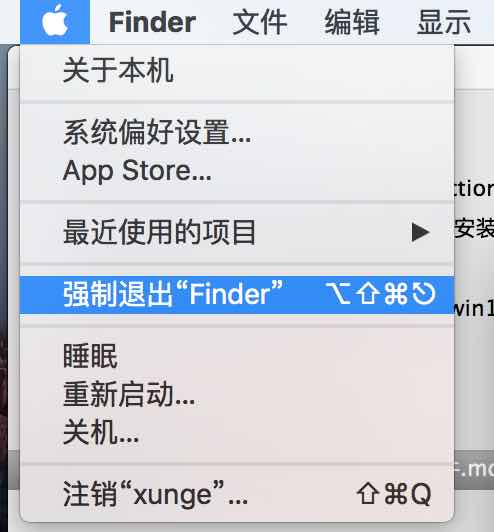This screenshot has width=494, height=532.
Task: Choose 关机... to shut down
Action: point(237,432)
